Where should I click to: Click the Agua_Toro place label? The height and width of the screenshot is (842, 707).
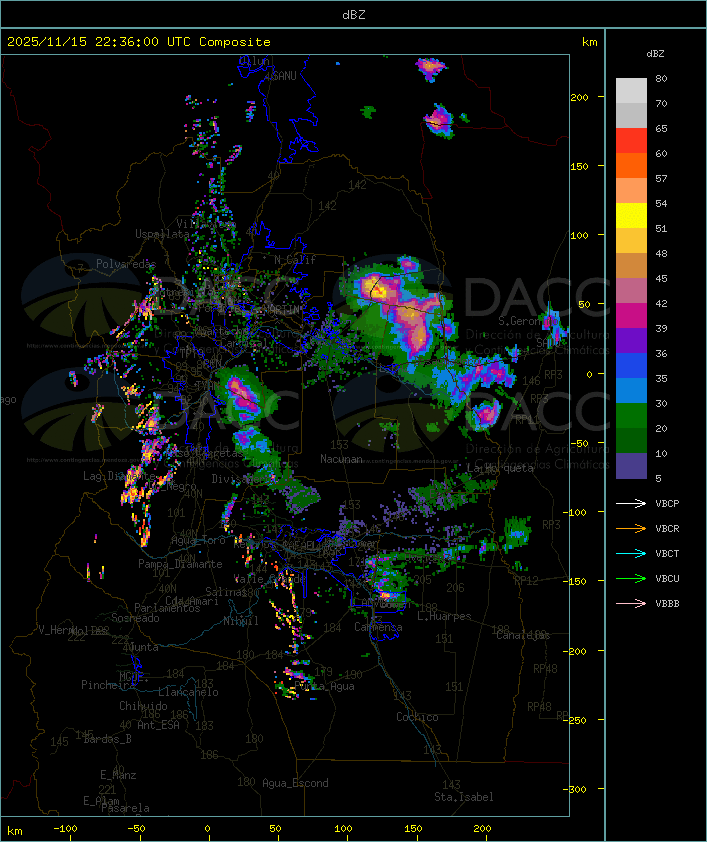(198, 540)
